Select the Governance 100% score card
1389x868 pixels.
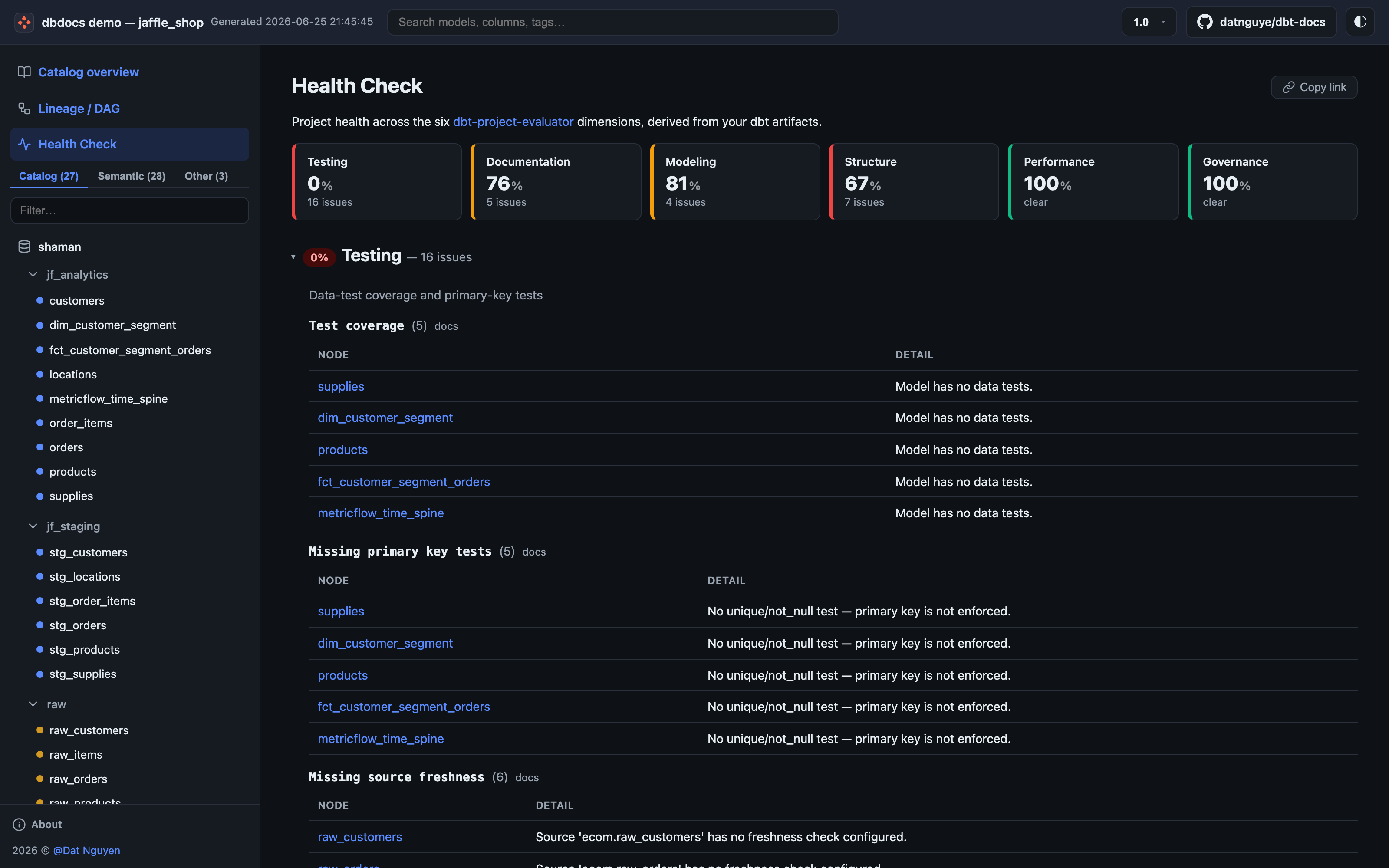point(1272,182)
